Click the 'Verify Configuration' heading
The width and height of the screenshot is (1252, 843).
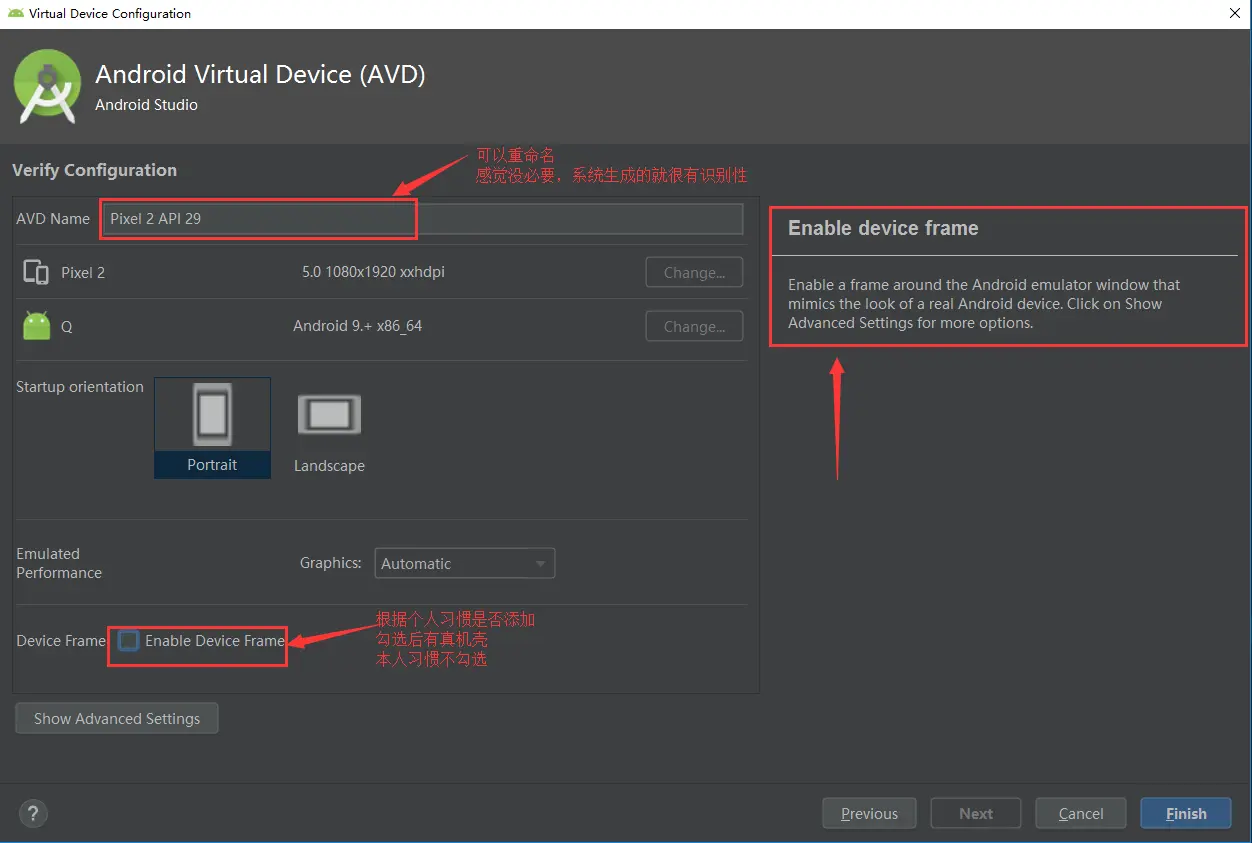click(x=94, y=170)
